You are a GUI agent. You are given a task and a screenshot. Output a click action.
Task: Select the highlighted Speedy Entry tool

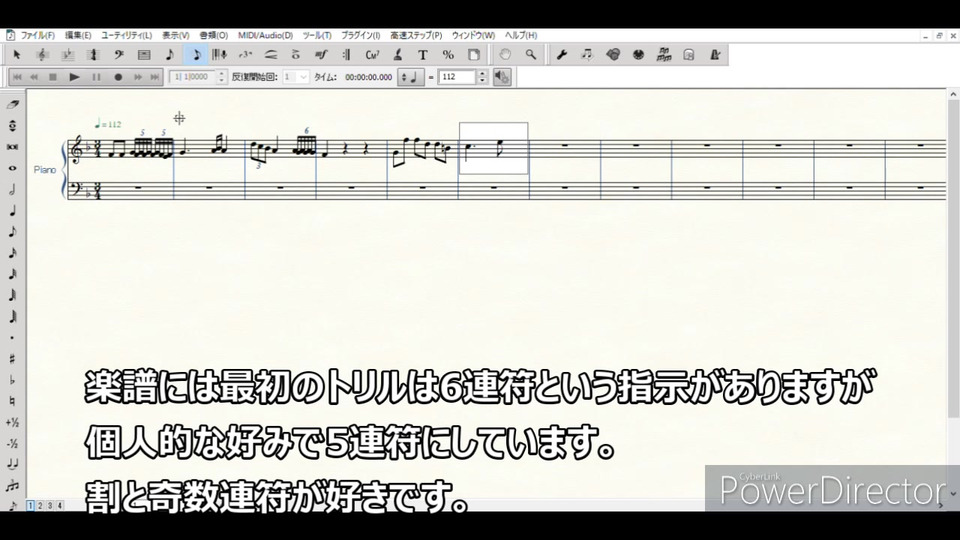pyautogui.click(x=196, y=55)
